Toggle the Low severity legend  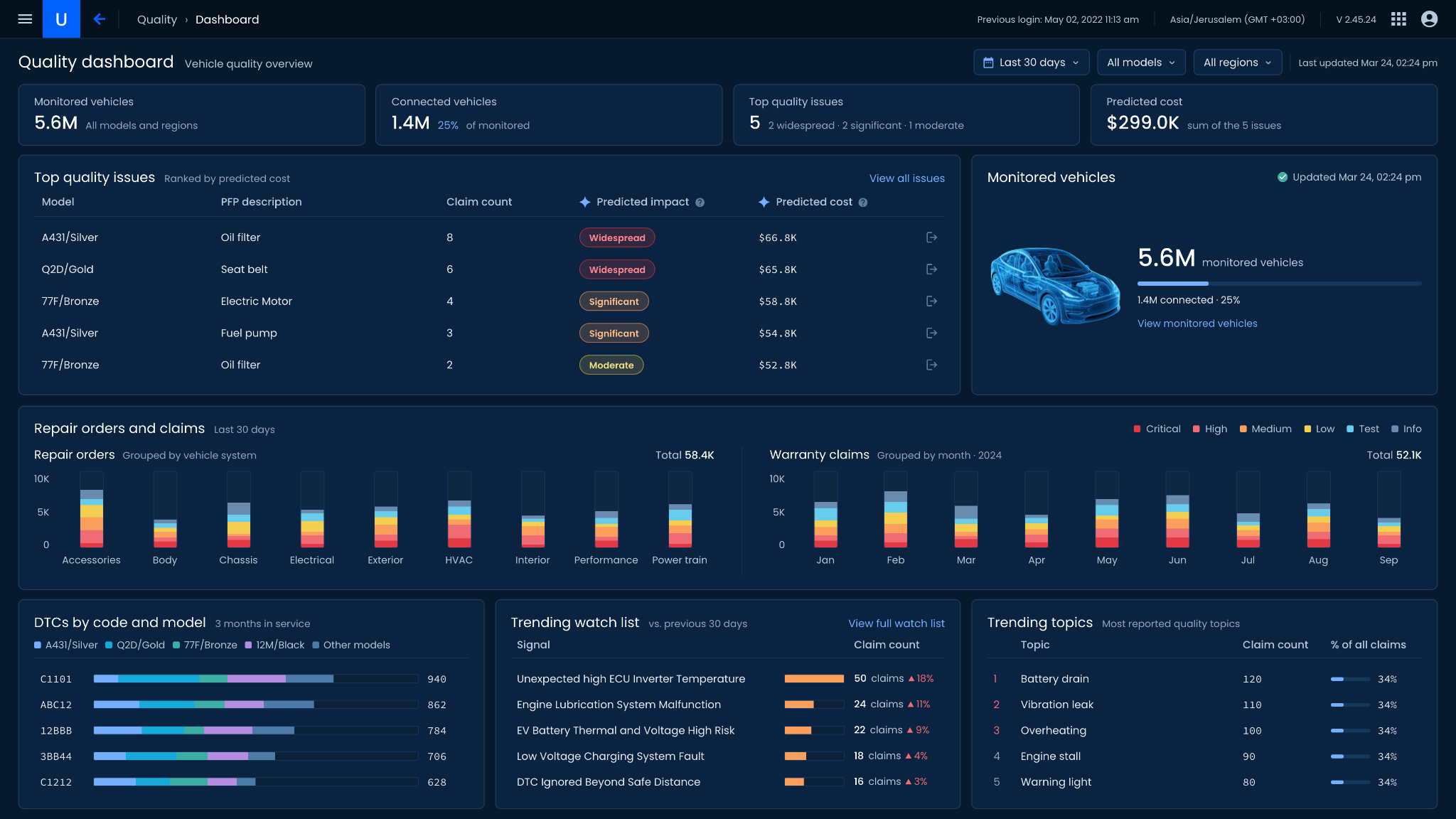click(x=1319, y=429)
